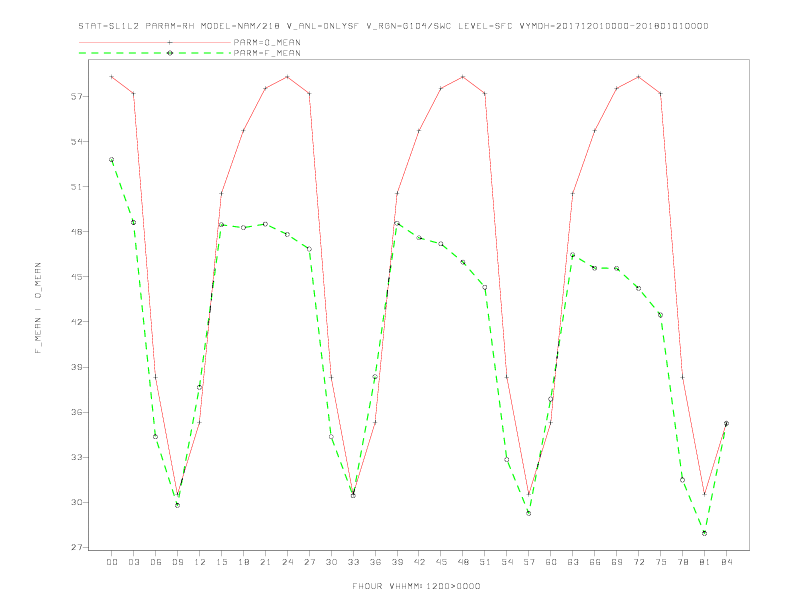Click the green F_MEAN circle marker at hour 00
792x612 pixels.
pyautogui.click(x=112, y=160)
